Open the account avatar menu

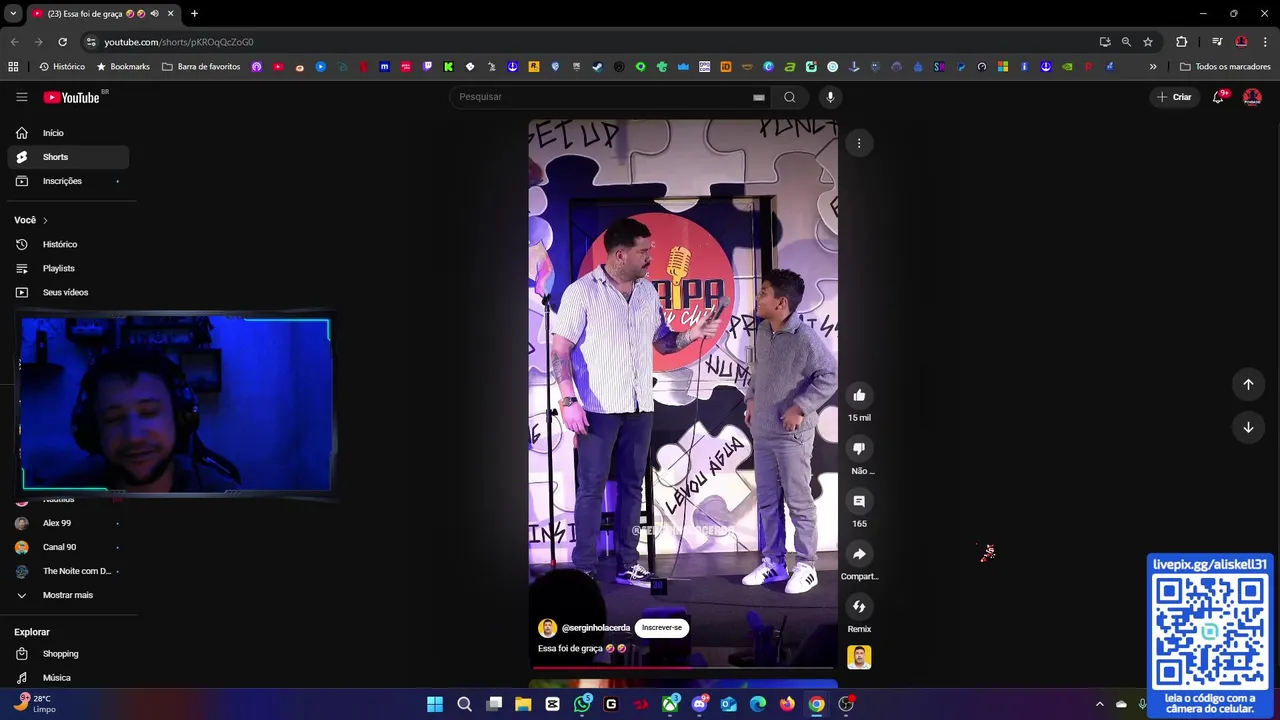(1252, 97)
